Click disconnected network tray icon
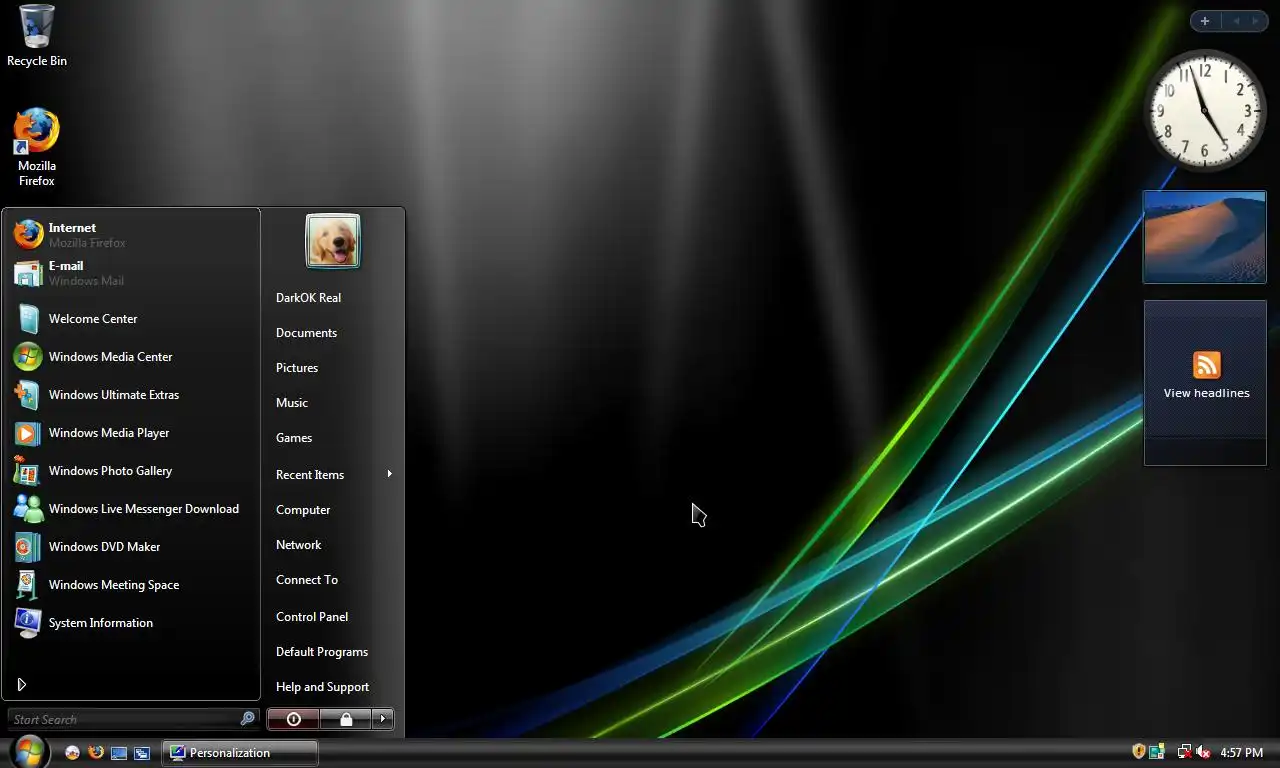This screenshot has height=768, width=1280. (1185, 752)
